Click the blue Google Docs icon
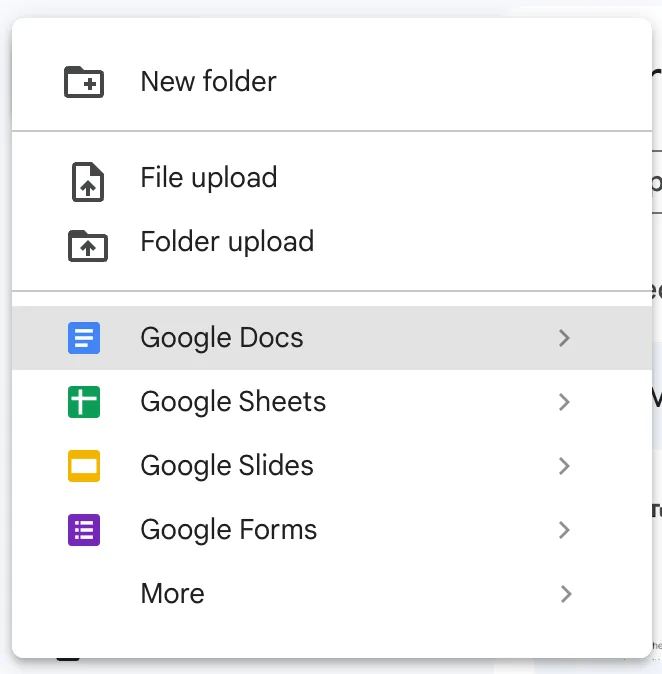 pyautogui.click(x=84, y=338)
